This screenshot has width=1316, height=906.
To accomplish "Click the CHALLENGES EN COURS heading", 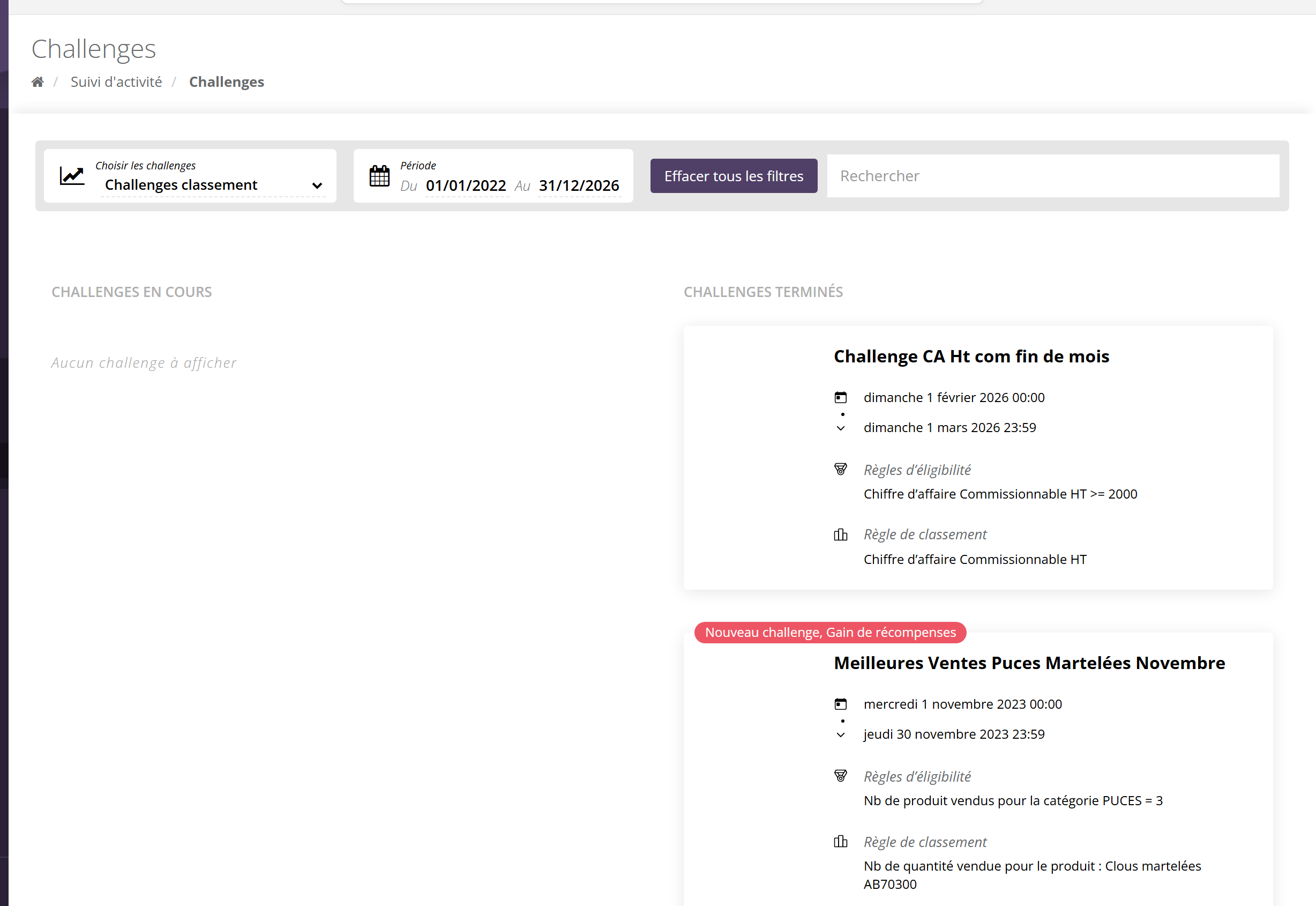I will coord(132,292).
